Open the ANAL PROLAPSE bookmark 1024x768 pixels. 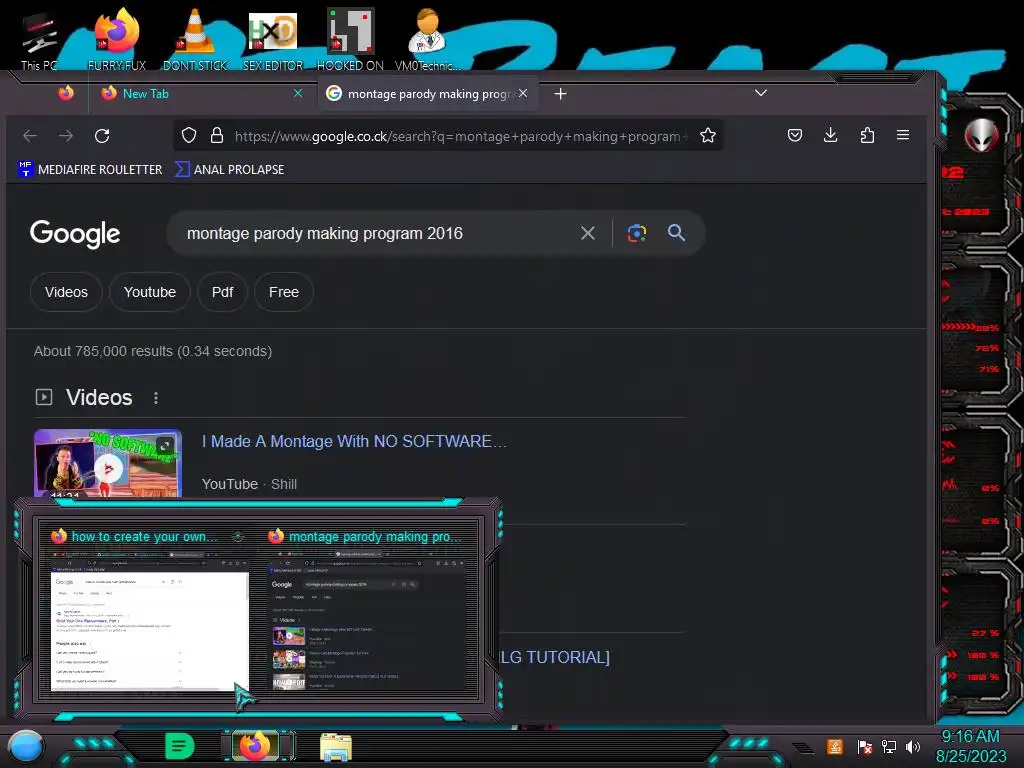pyautogui.click(x=230, y=170)
